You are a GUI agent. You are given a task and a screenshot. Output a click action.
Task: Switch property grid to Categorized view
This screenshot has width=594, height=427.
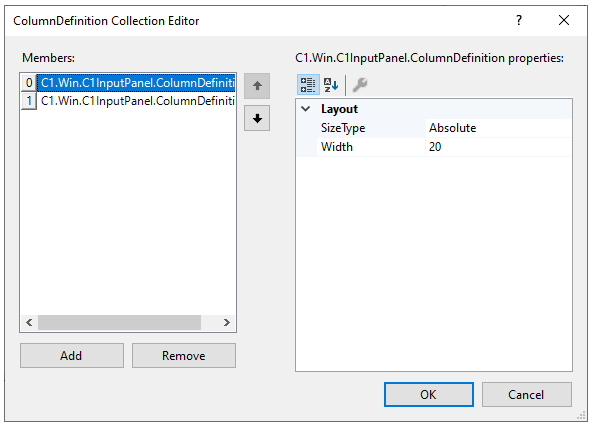308,84
